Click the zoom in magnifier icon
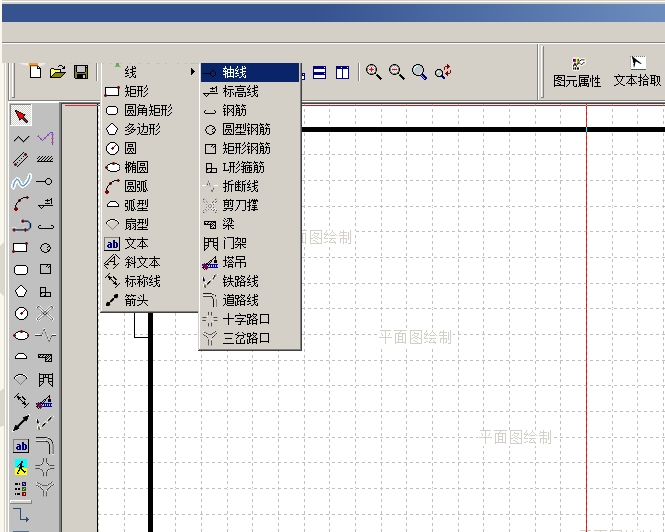665x532 pixels. pyautogui.click(x=373, y=72)
